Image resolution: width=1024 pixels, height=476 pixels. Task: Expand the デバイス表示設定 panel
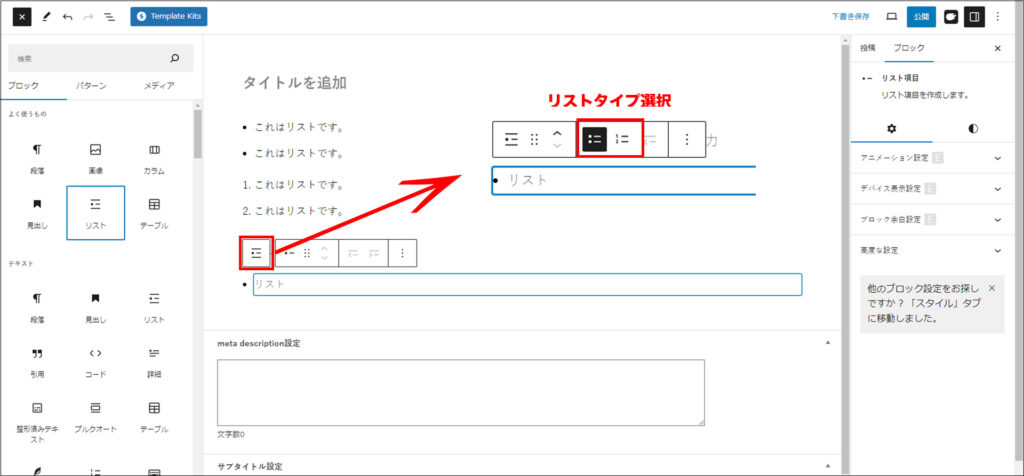pos(930,189)
